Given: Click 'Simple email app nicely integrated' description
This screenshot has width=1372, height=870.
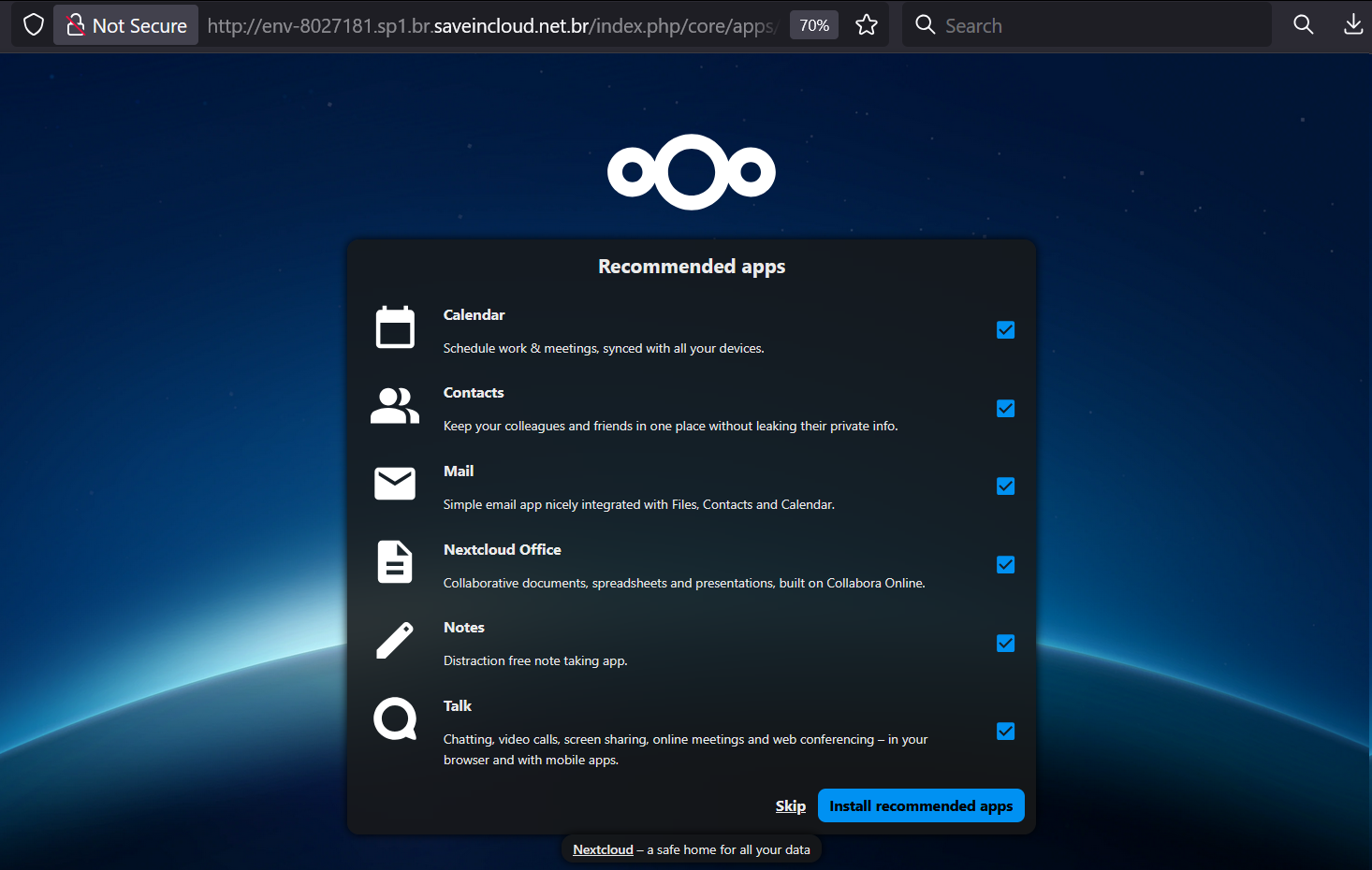Looking at the screenshot, I should point(639,504).
